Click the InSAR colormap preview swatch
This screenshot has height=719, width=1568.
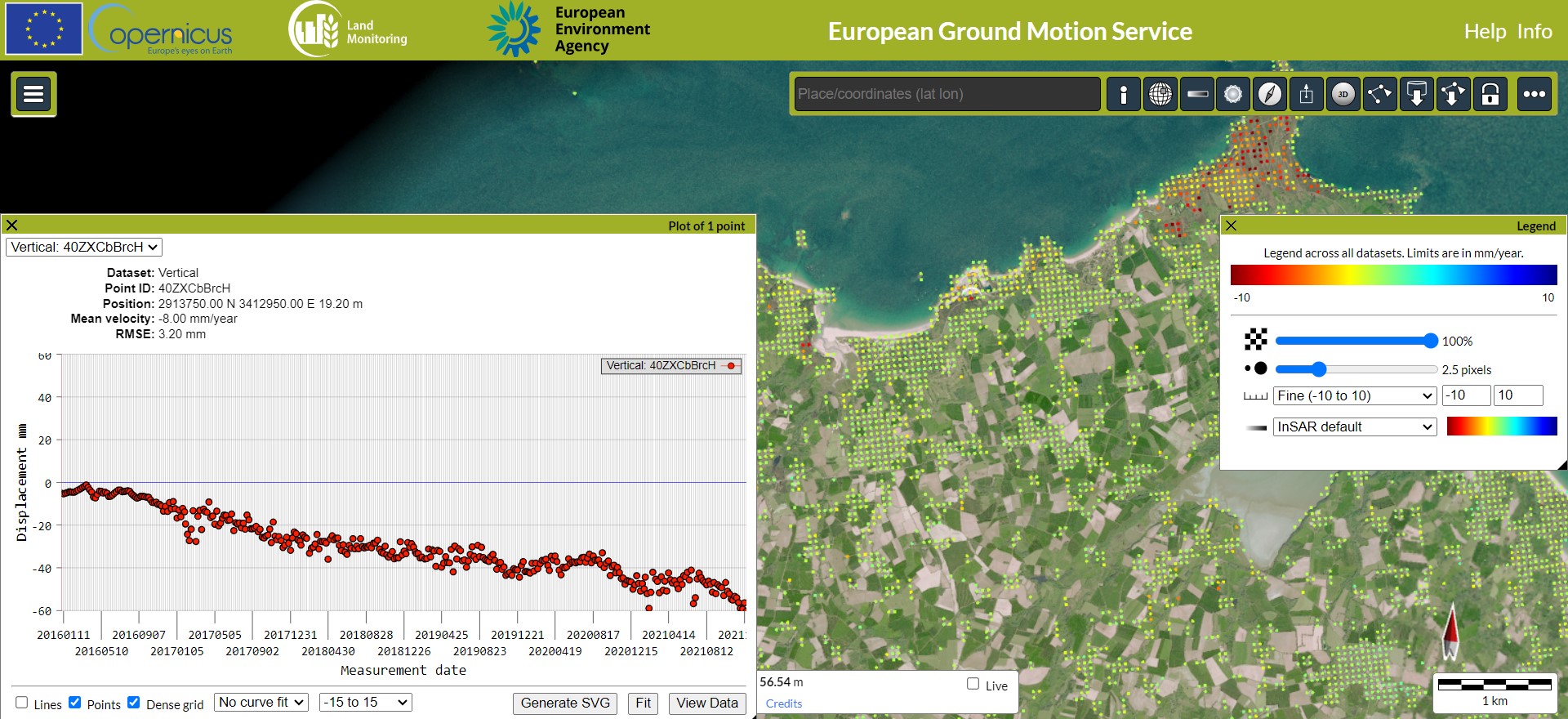tap(1502, 426)
